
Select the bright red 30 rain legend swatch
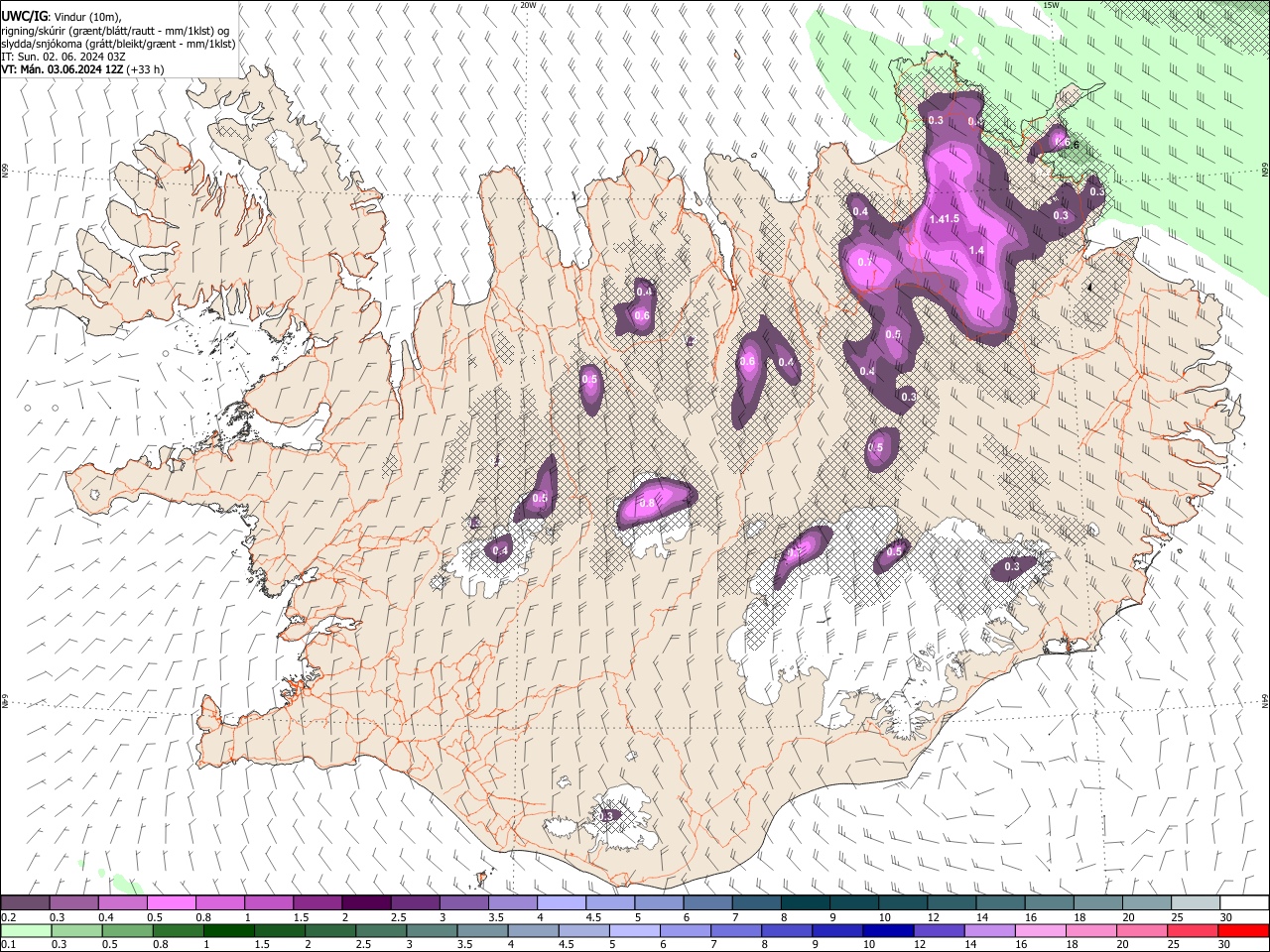[1242, 930]
